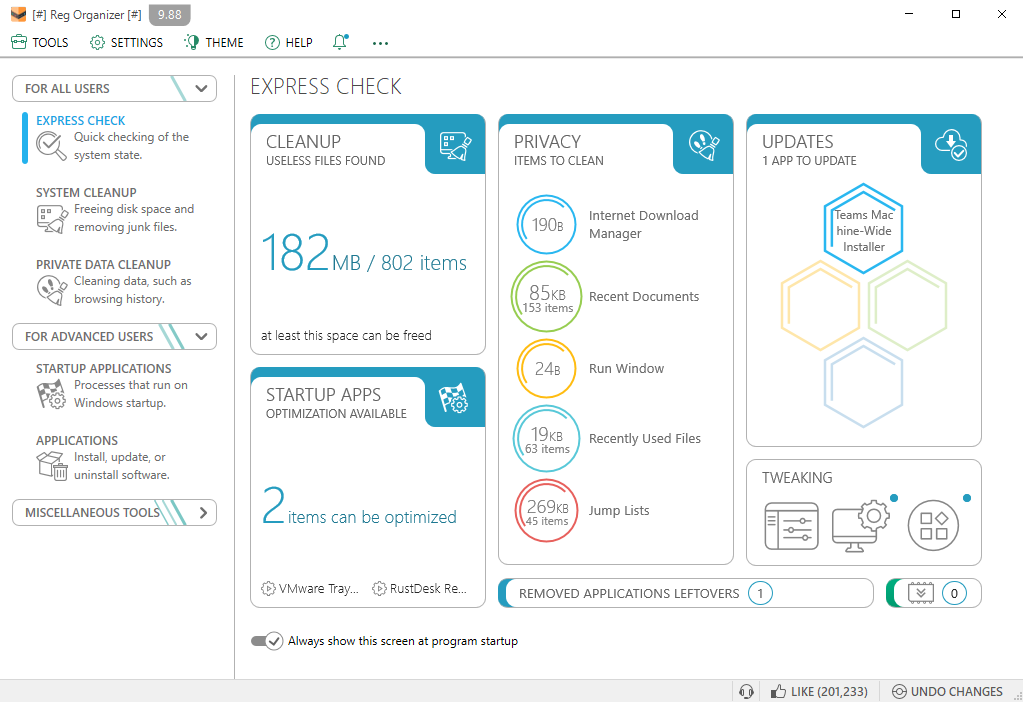Click the 9.88 version badge

pyautogui.click(x=170, y=14)
